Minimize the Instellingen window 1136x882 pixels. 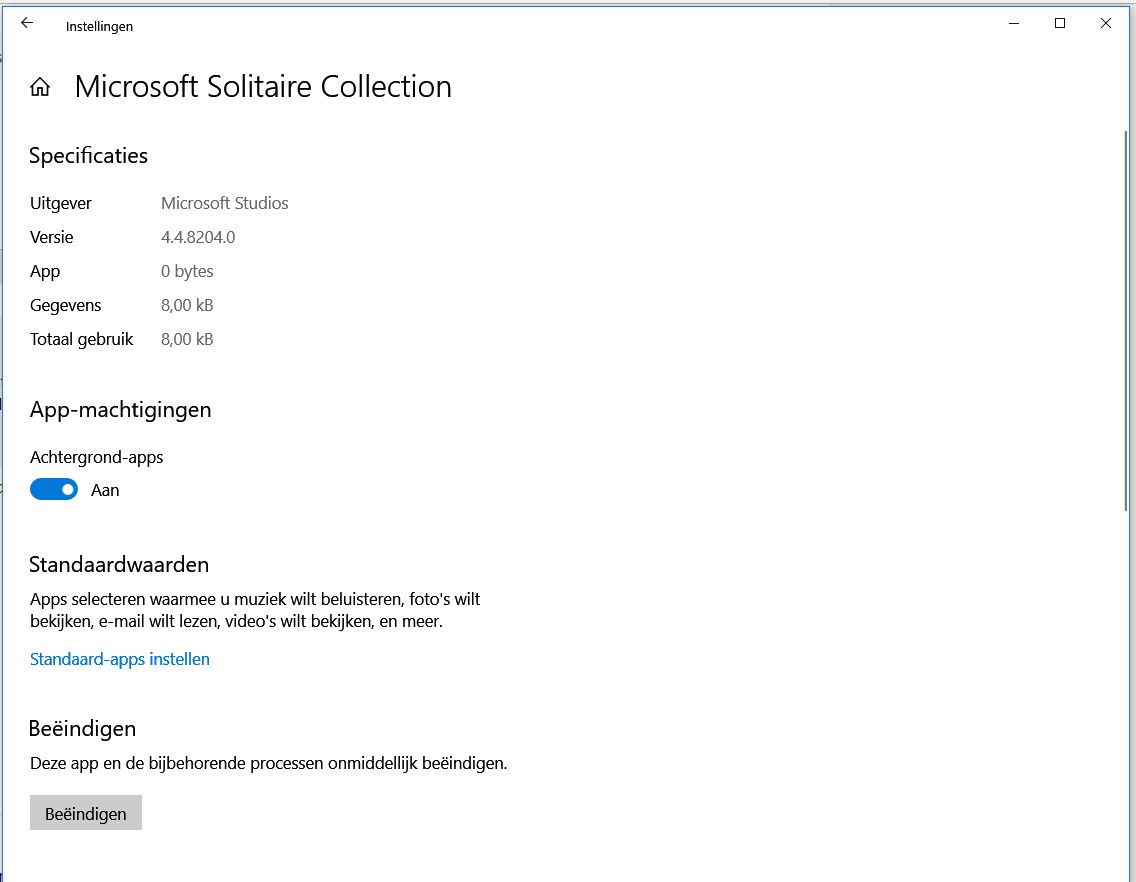click(1014, 23)
